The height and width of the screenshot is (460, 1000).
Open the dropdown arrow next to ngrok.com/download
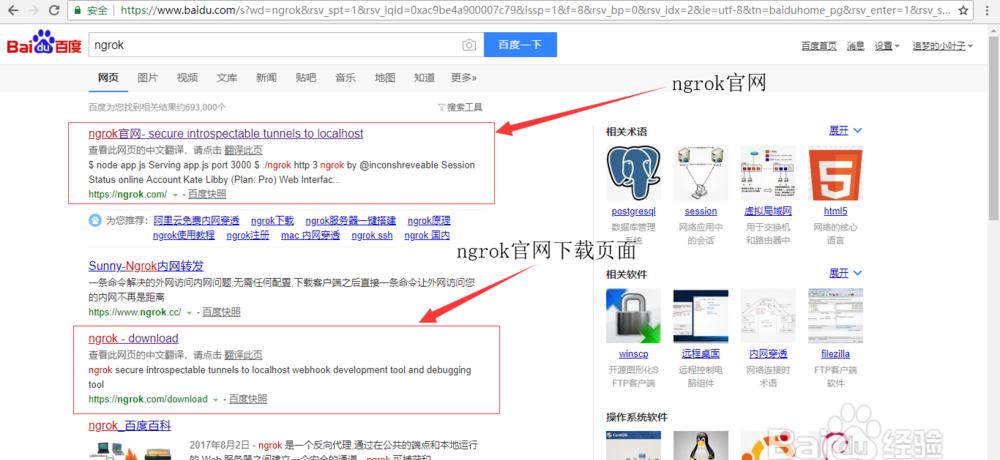pos(216,399)
